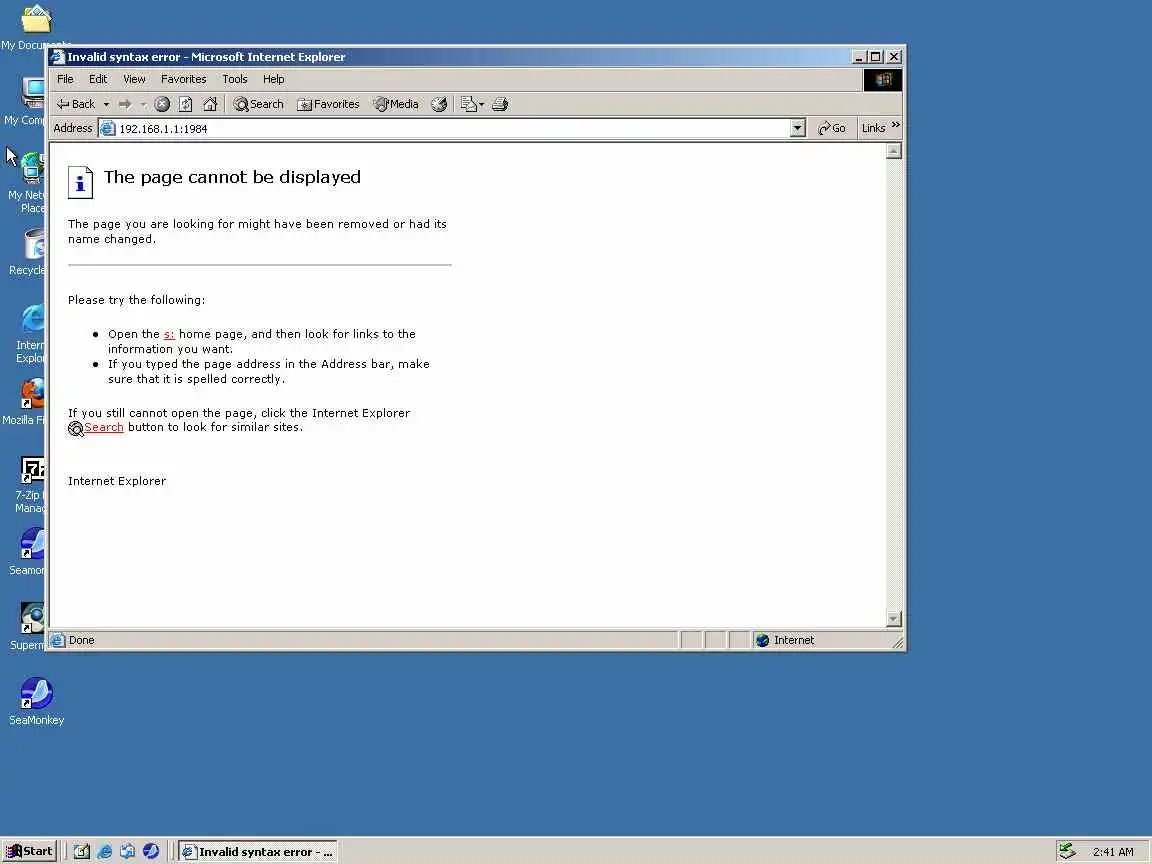Open the History toolbar icon
The image size is (1152, 864).
(x=439, y=104)
